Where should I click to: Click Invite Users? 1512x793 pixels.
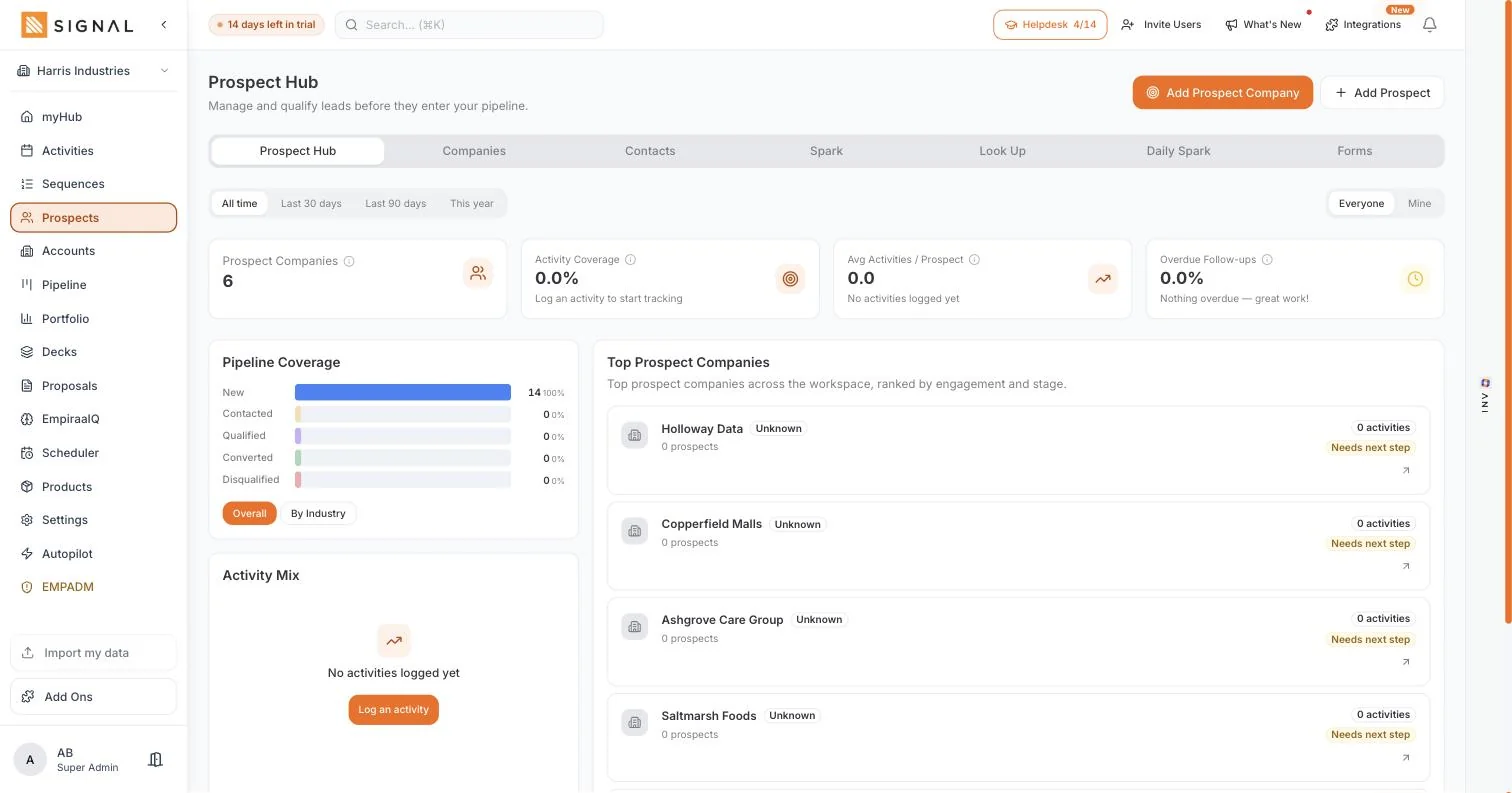pyautogui.click(x=1161, y=25)
